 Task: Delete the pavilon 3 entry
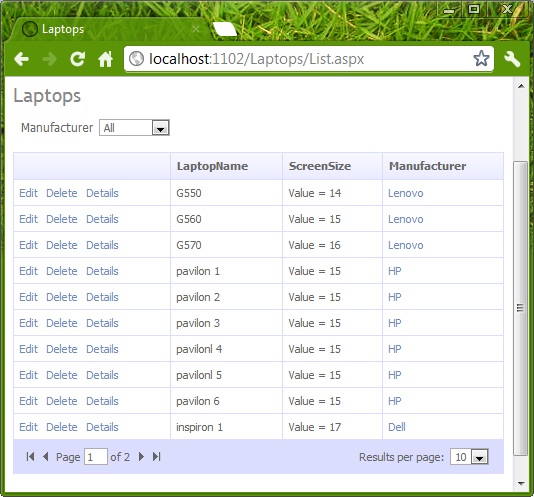point(62,323)
